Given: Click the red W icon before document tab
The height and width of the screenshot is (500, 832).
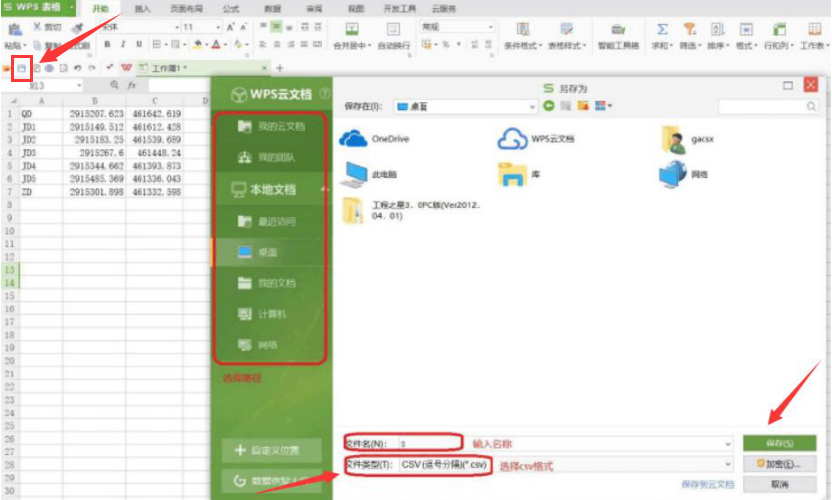Looking at the screenshot, I should pyautogui.click(x=126, y=68).
